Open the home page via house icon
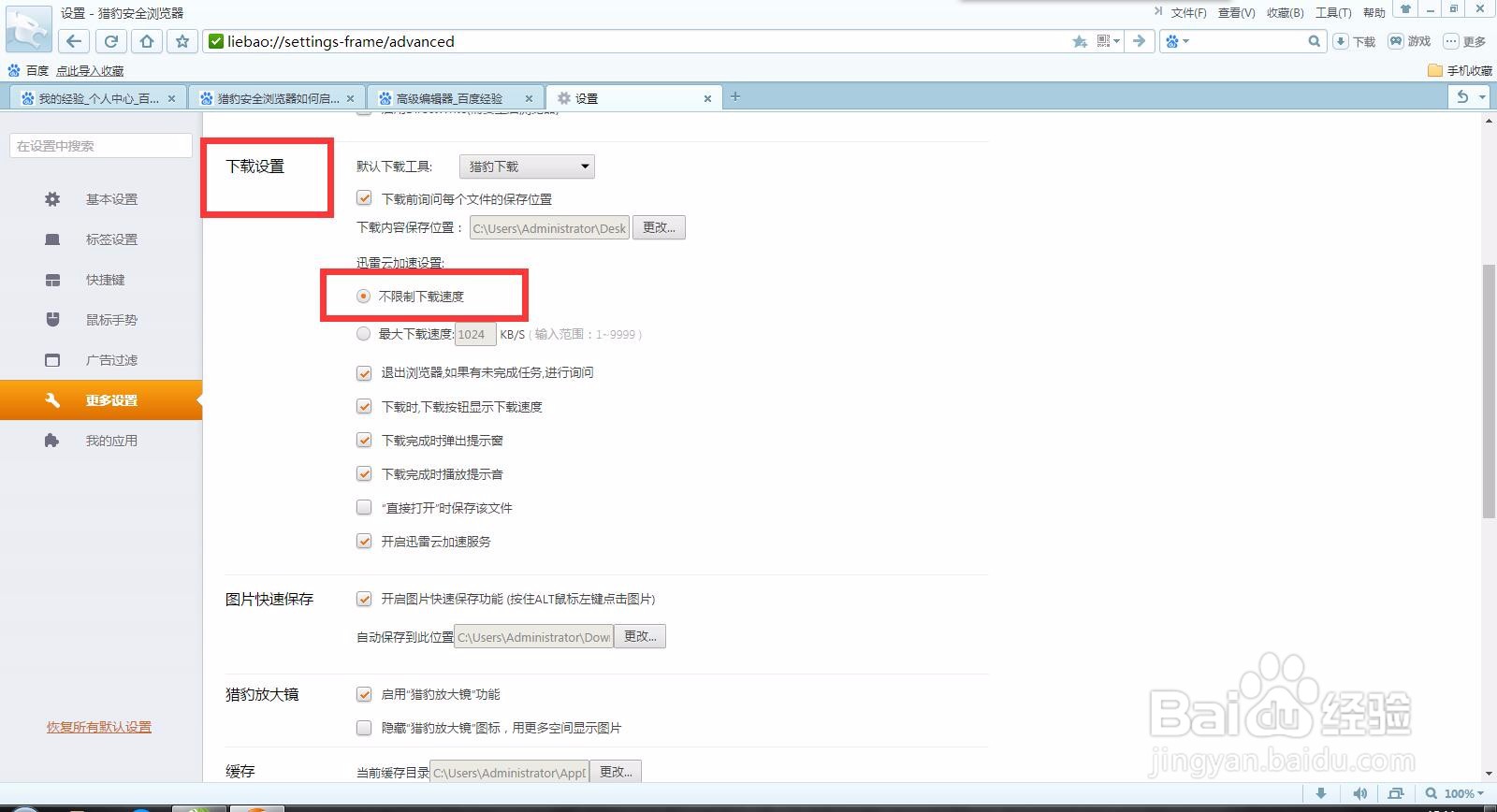This screenshot has width=1497, height=812. [147, 41]
